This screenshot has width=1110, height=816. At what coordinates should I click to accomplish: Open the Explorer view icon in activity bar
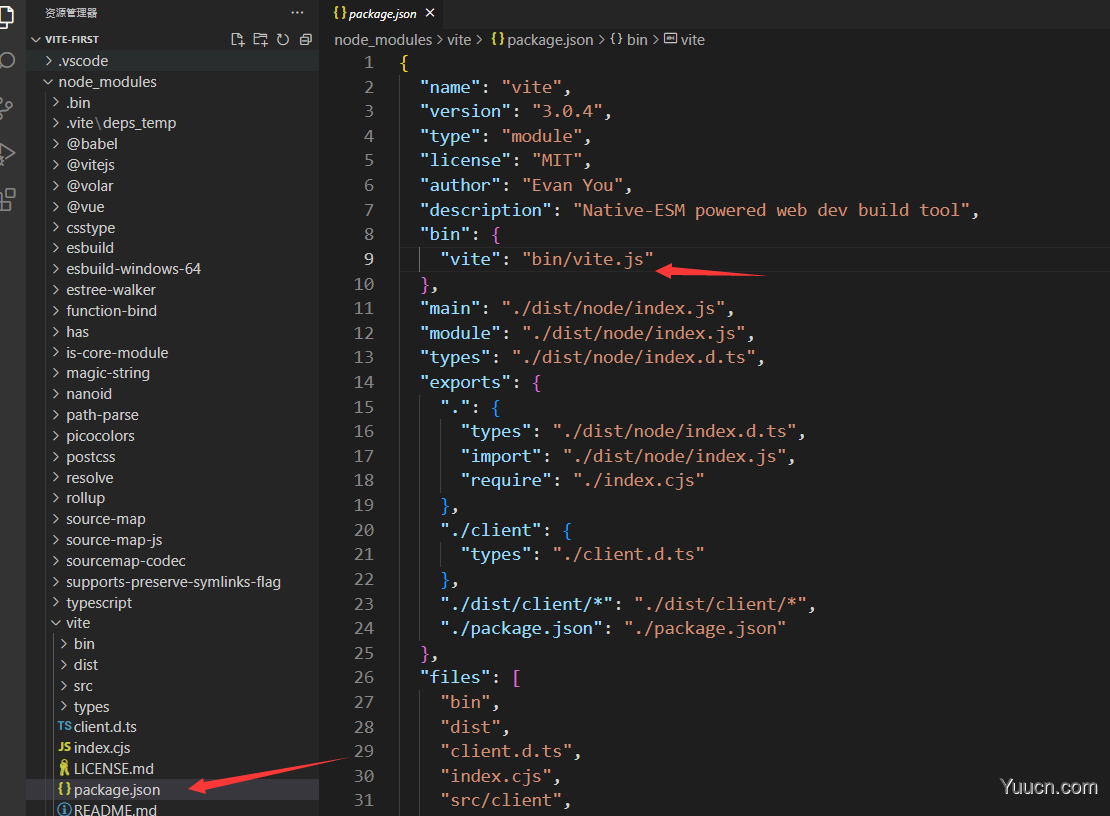point(6,16)
